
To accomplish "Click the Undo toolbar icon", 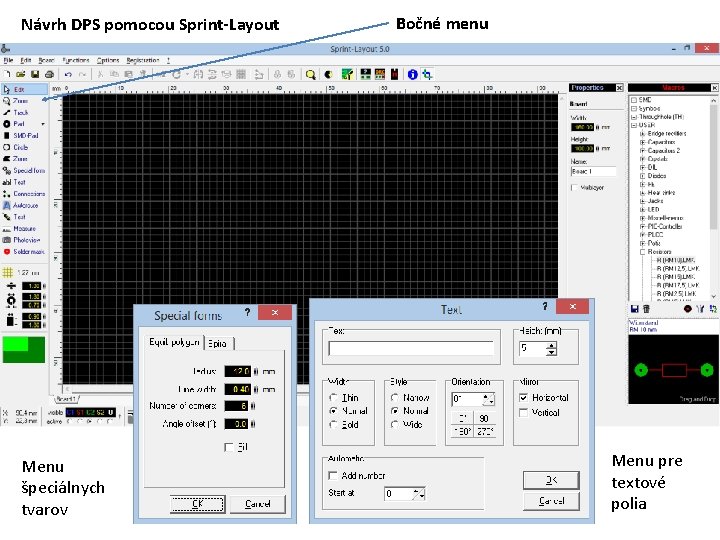I will (x=68, y=74).
